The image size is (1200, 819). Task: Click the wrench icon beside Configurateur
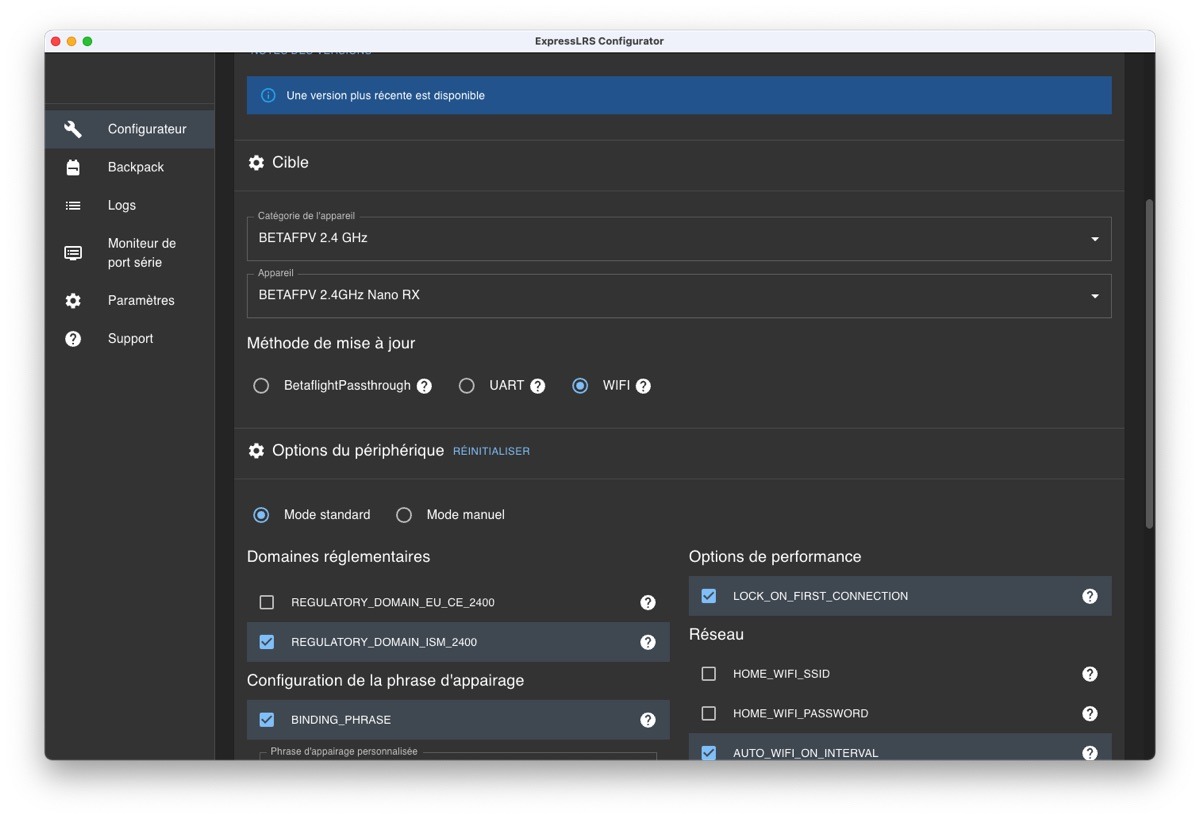[73, 129]
